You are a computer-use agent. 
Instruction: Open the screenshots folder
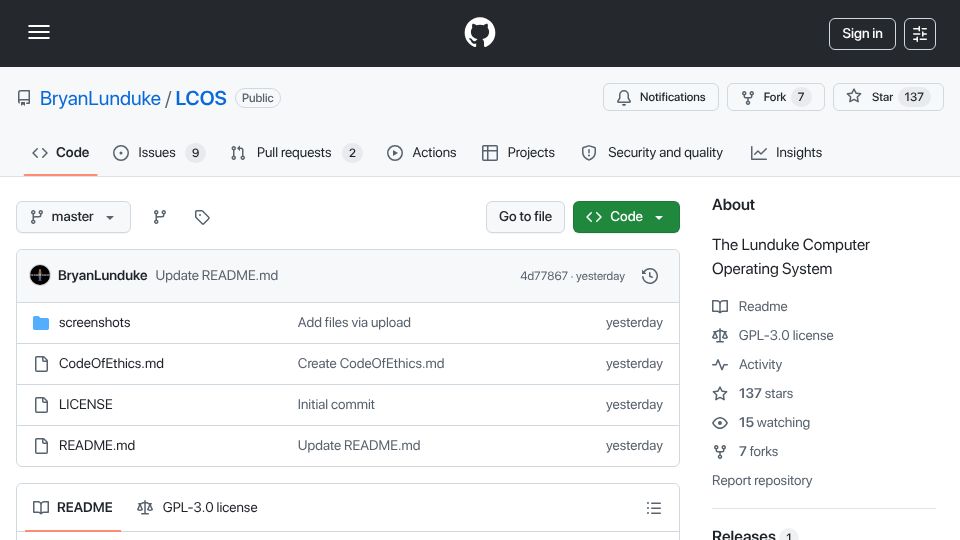point(94,323)
